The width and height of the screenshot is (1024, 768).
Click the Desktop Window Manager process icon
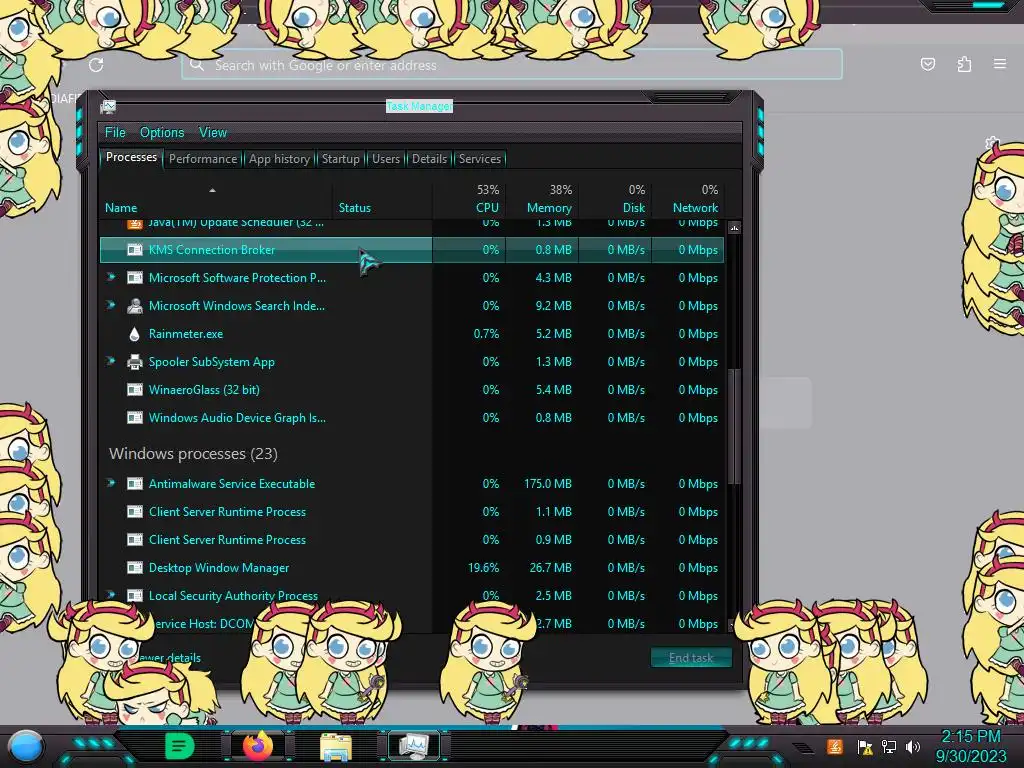[135, 568]
